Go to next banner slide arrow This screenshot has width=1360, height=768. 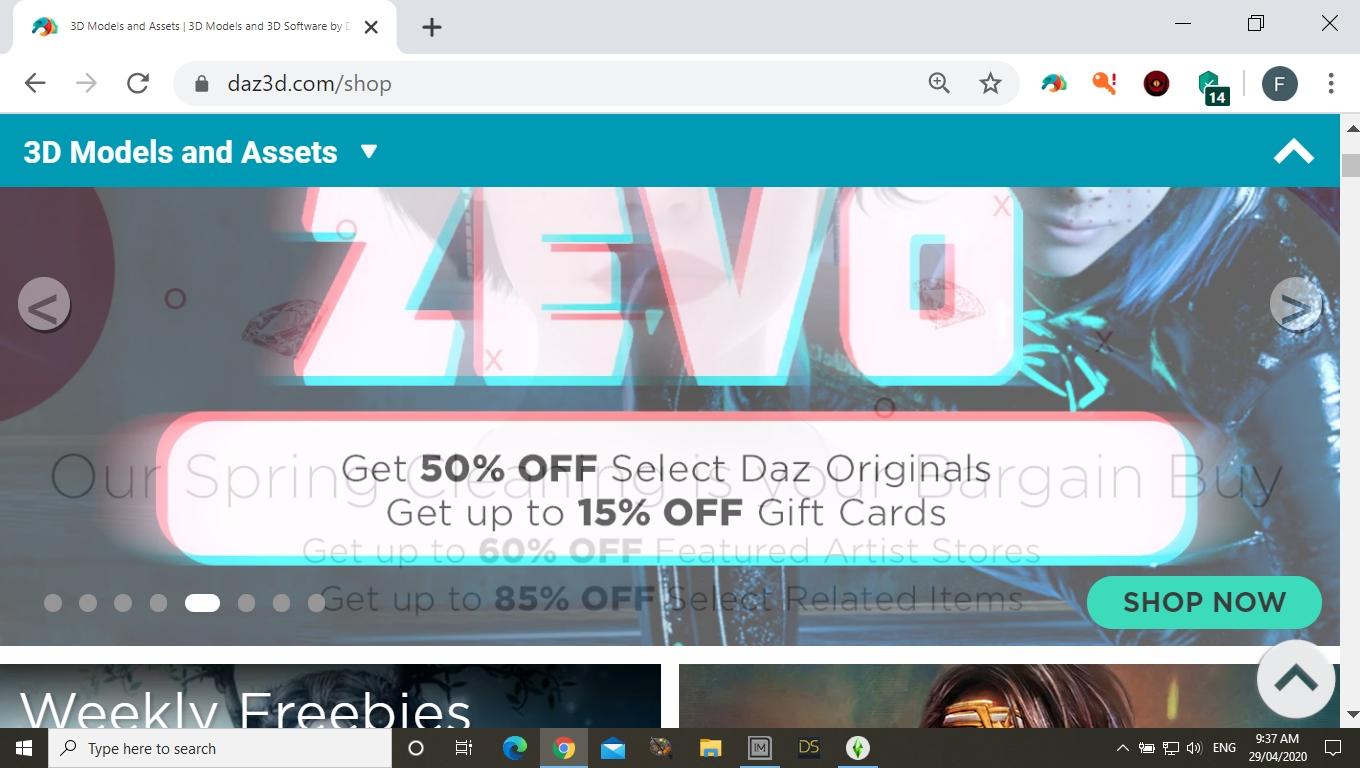[x=1295, y=304]
